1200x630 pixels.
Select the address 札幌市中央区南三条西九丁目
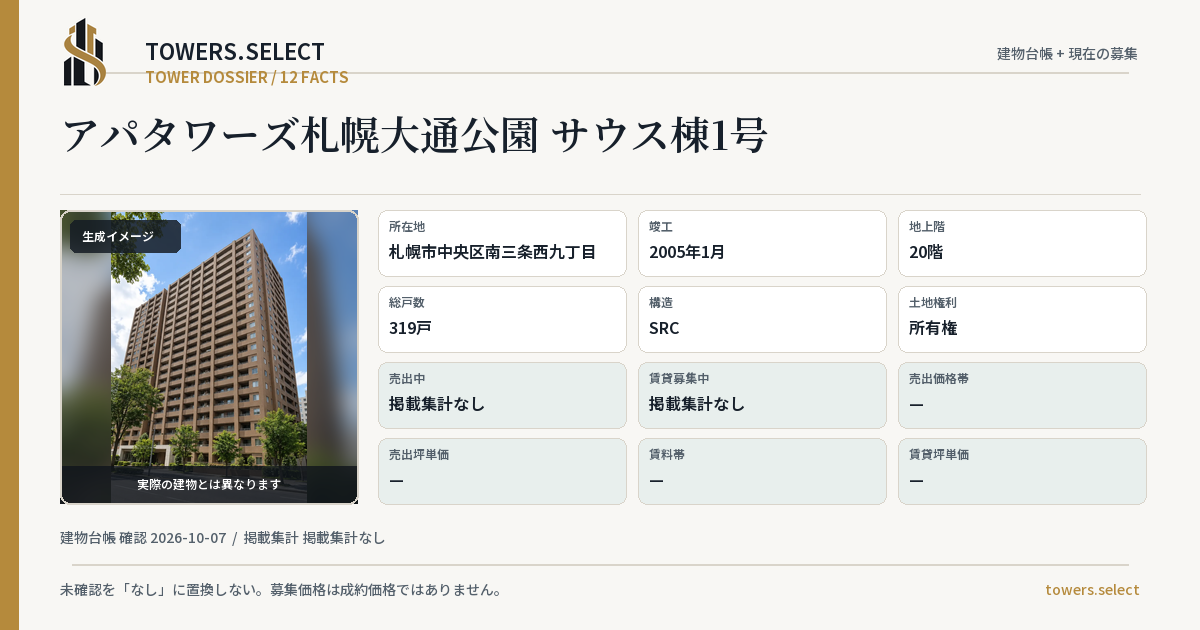(492, 252)
